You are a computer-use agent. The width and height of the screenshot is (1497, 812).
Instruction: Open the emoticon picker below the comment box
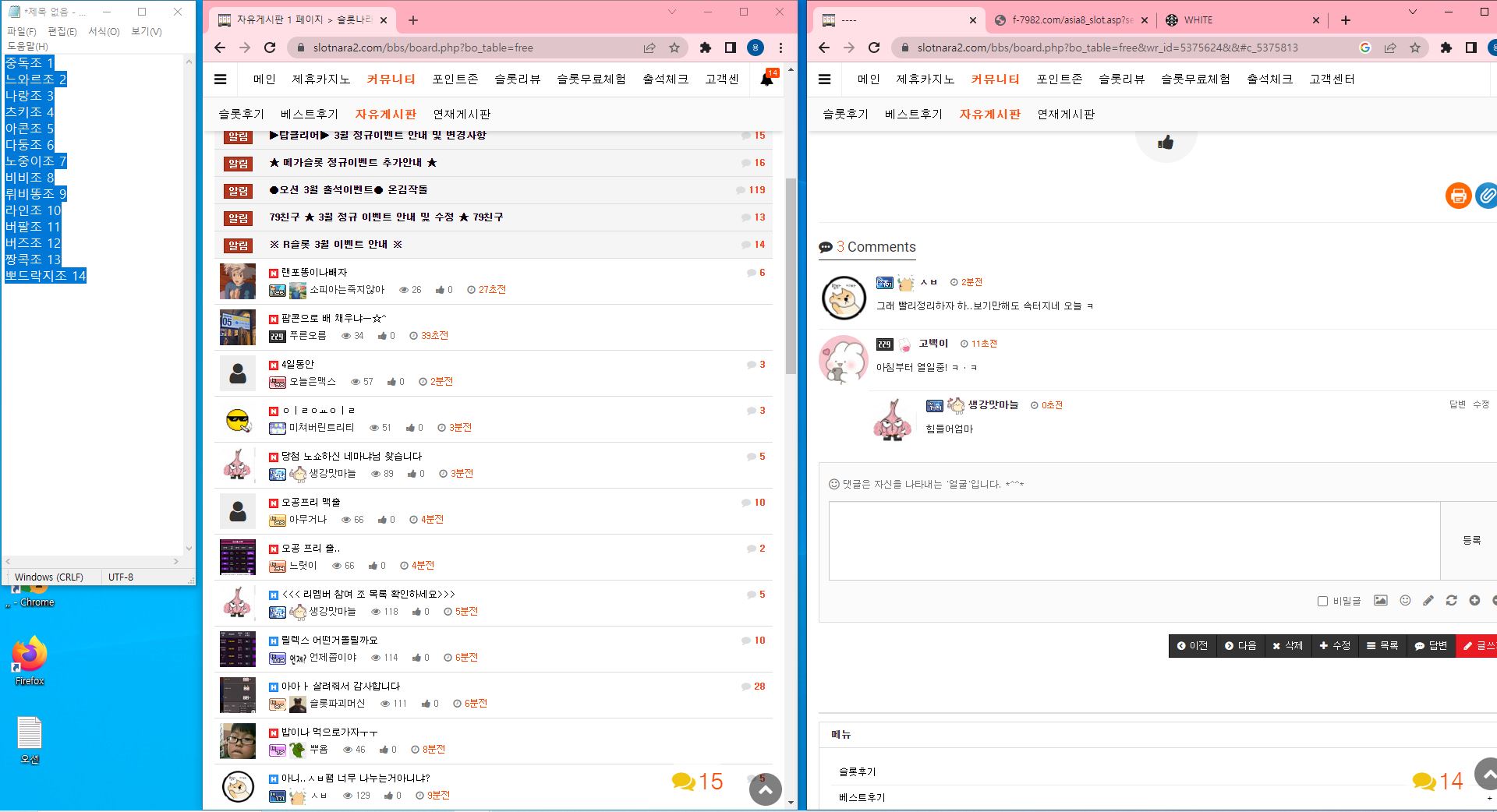[x=1405, y=600]
